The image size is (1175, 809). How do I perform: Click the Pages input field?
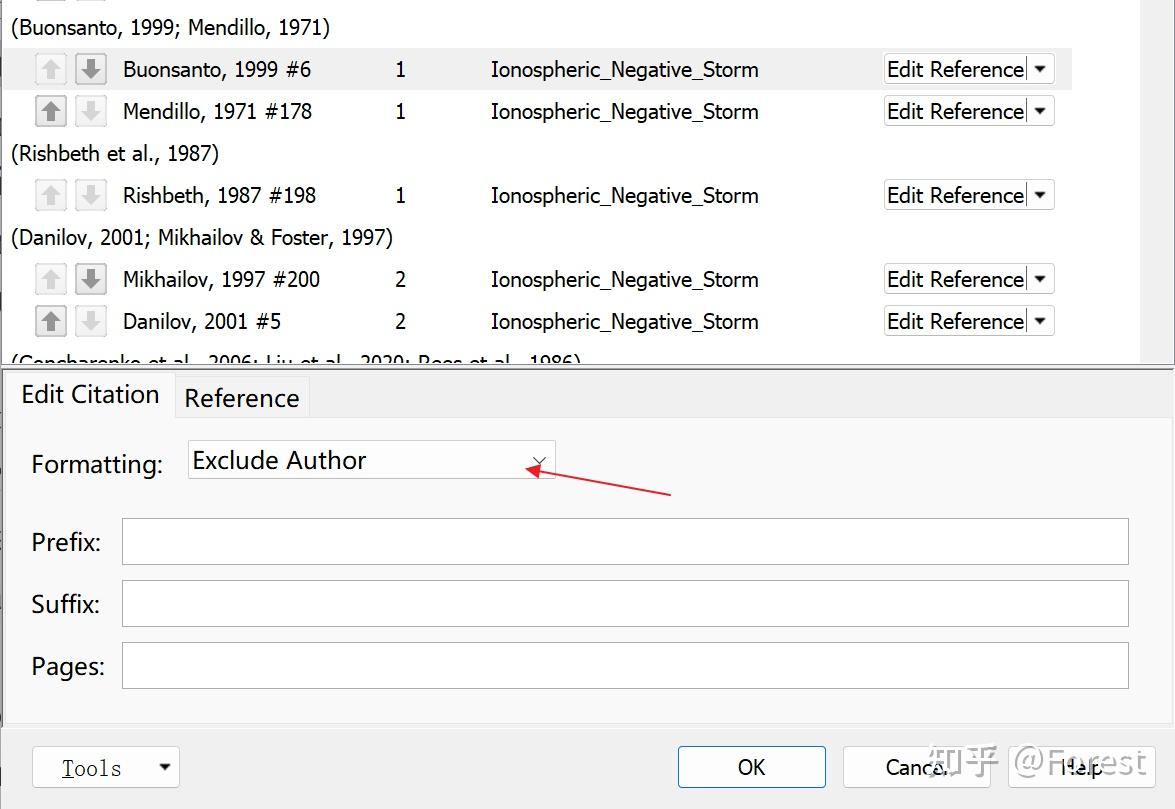625,666
